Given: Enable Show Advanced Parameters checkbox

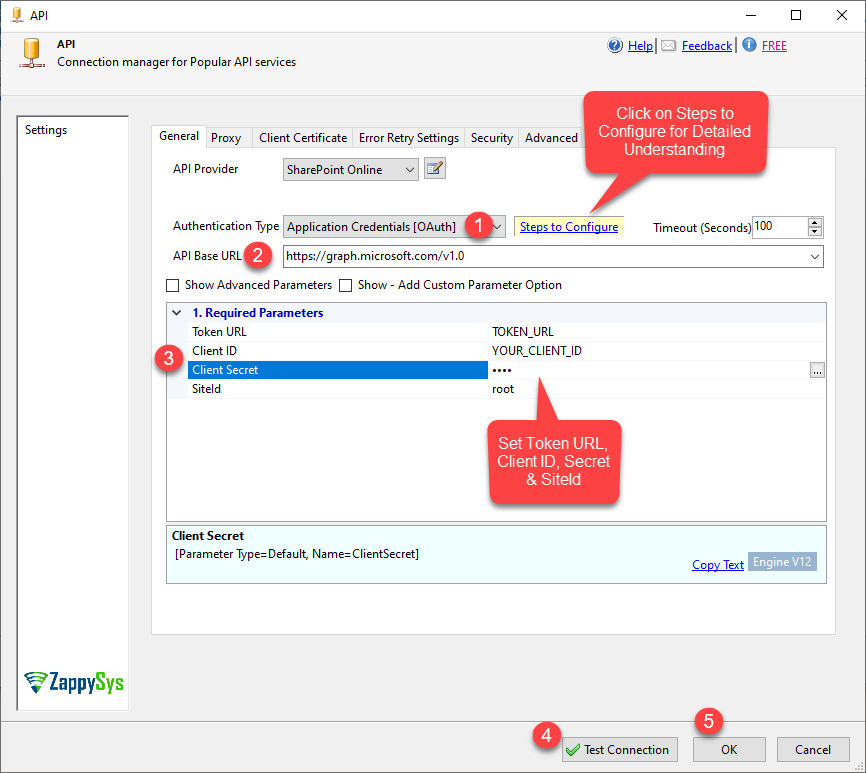Looking at the screenshot, I should click(x=173, y=285).
